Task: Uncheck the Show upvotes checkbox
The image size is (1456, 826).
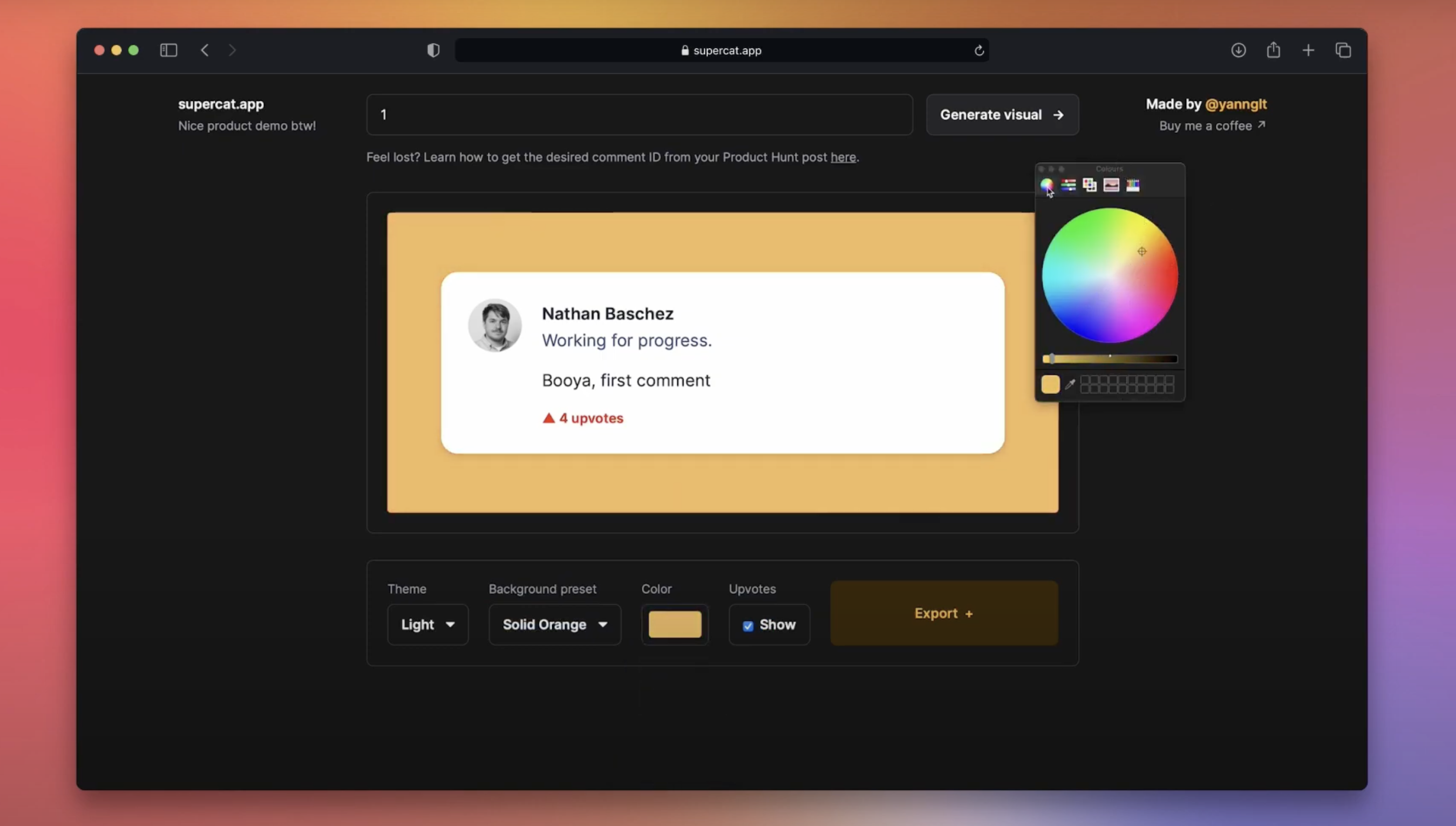Action: [748, 626]
